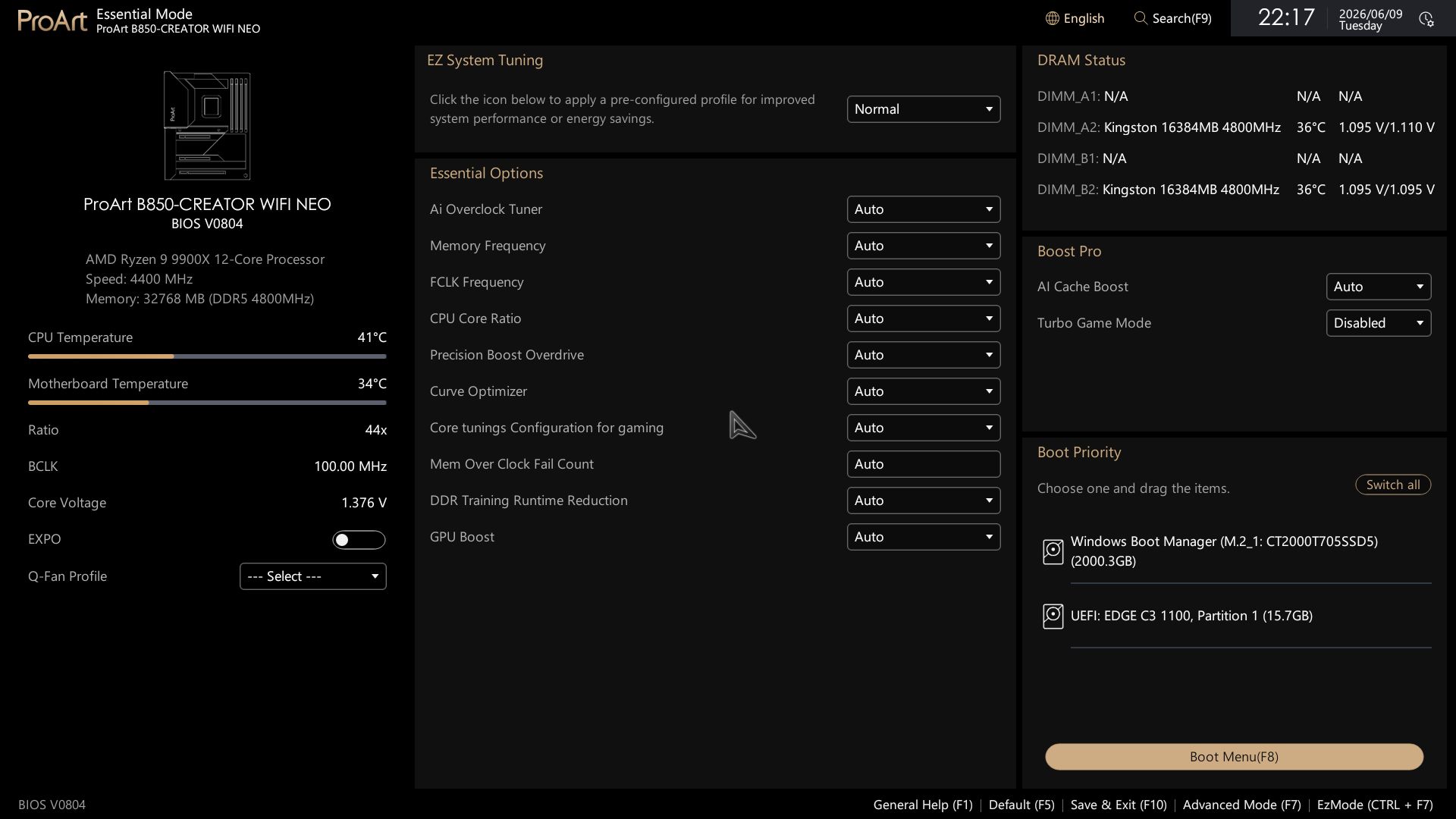Click the 2026/06/09 Tuesday date
This screenshot has width=1456, height=819.
(x=1370, y=20)
